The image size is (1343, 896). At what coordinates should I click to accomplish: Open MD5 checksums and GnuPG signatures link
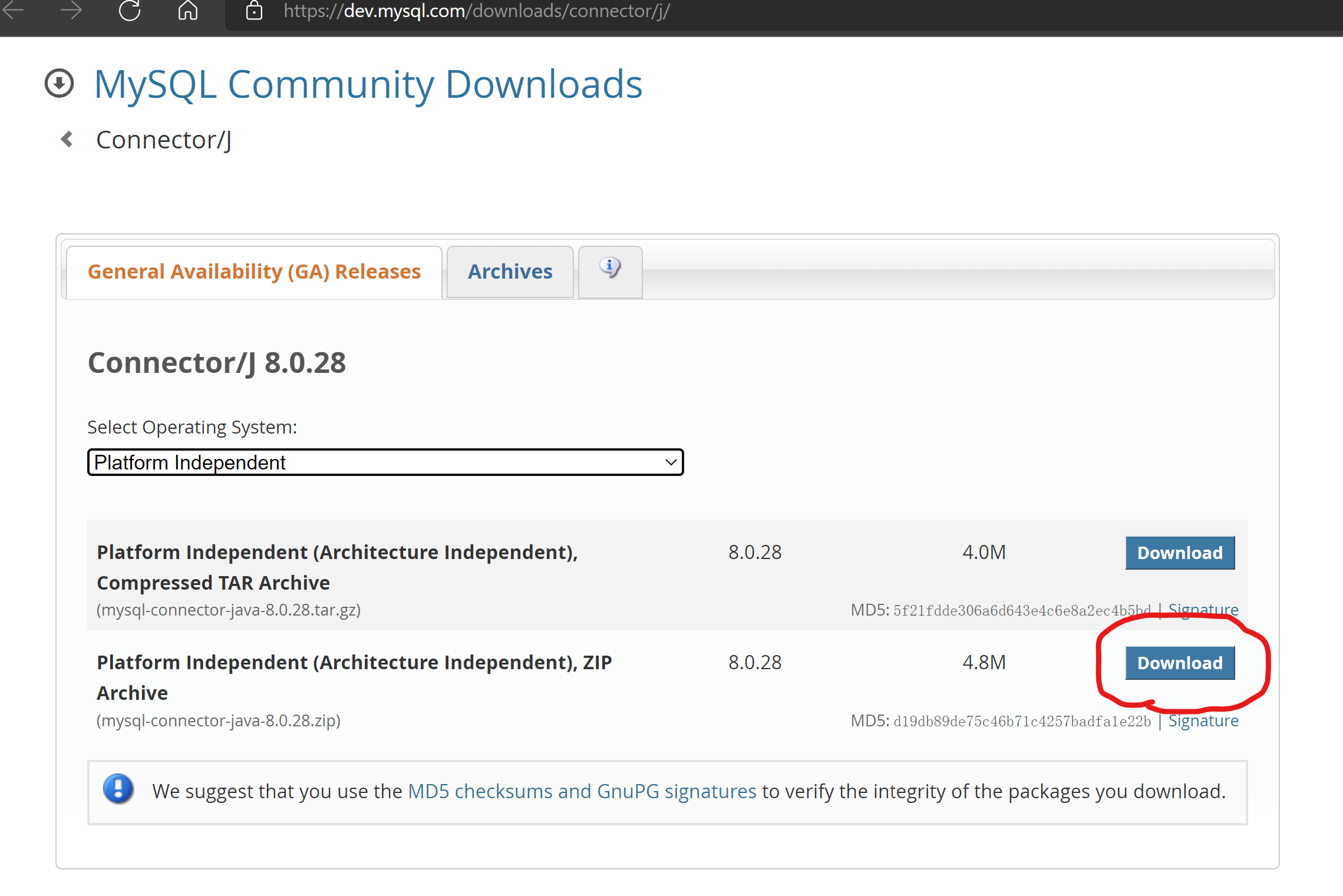click(582, 791)
